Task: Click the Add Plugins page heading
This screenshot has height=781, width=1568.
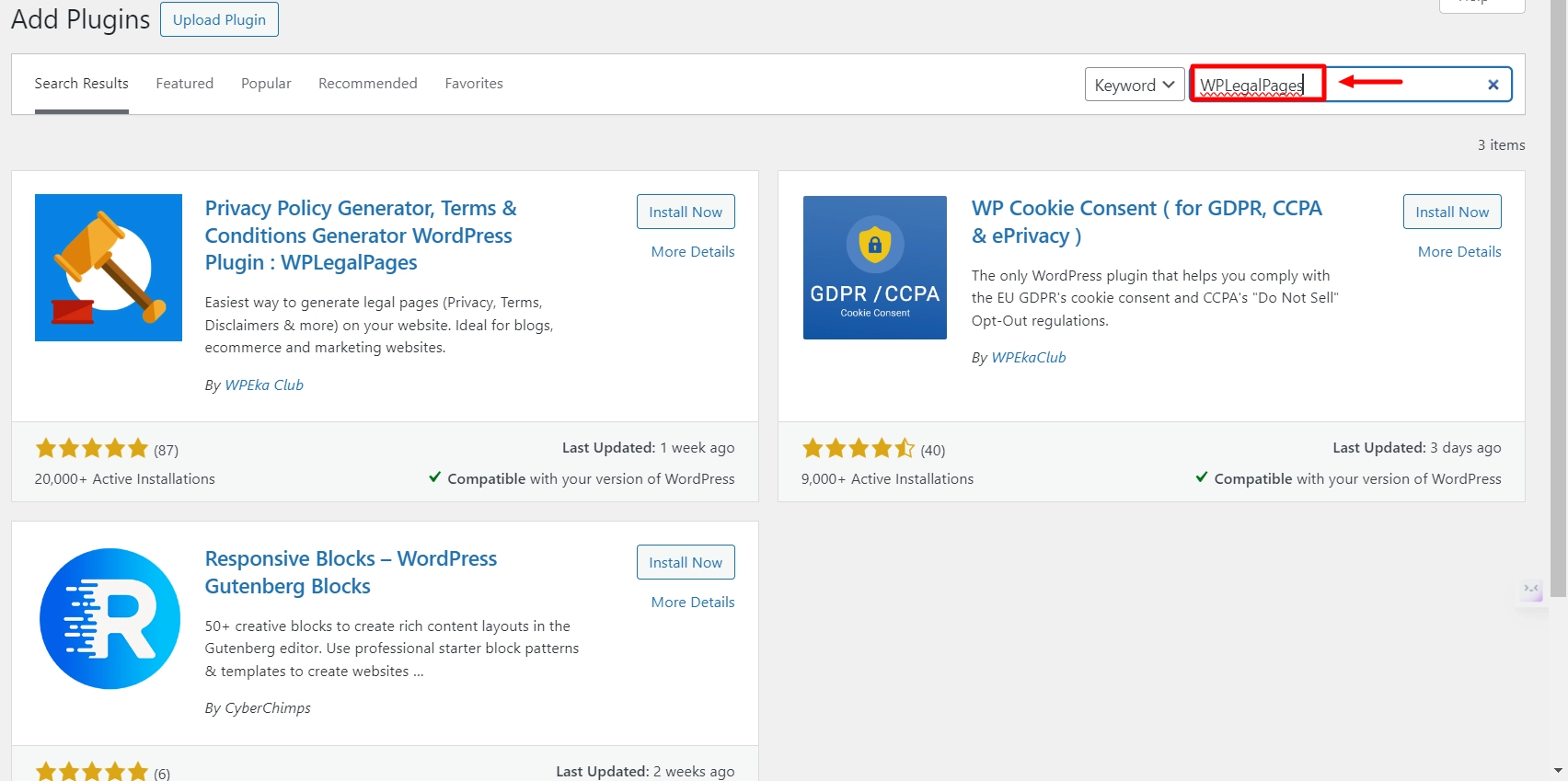Action: pos(81,19)
